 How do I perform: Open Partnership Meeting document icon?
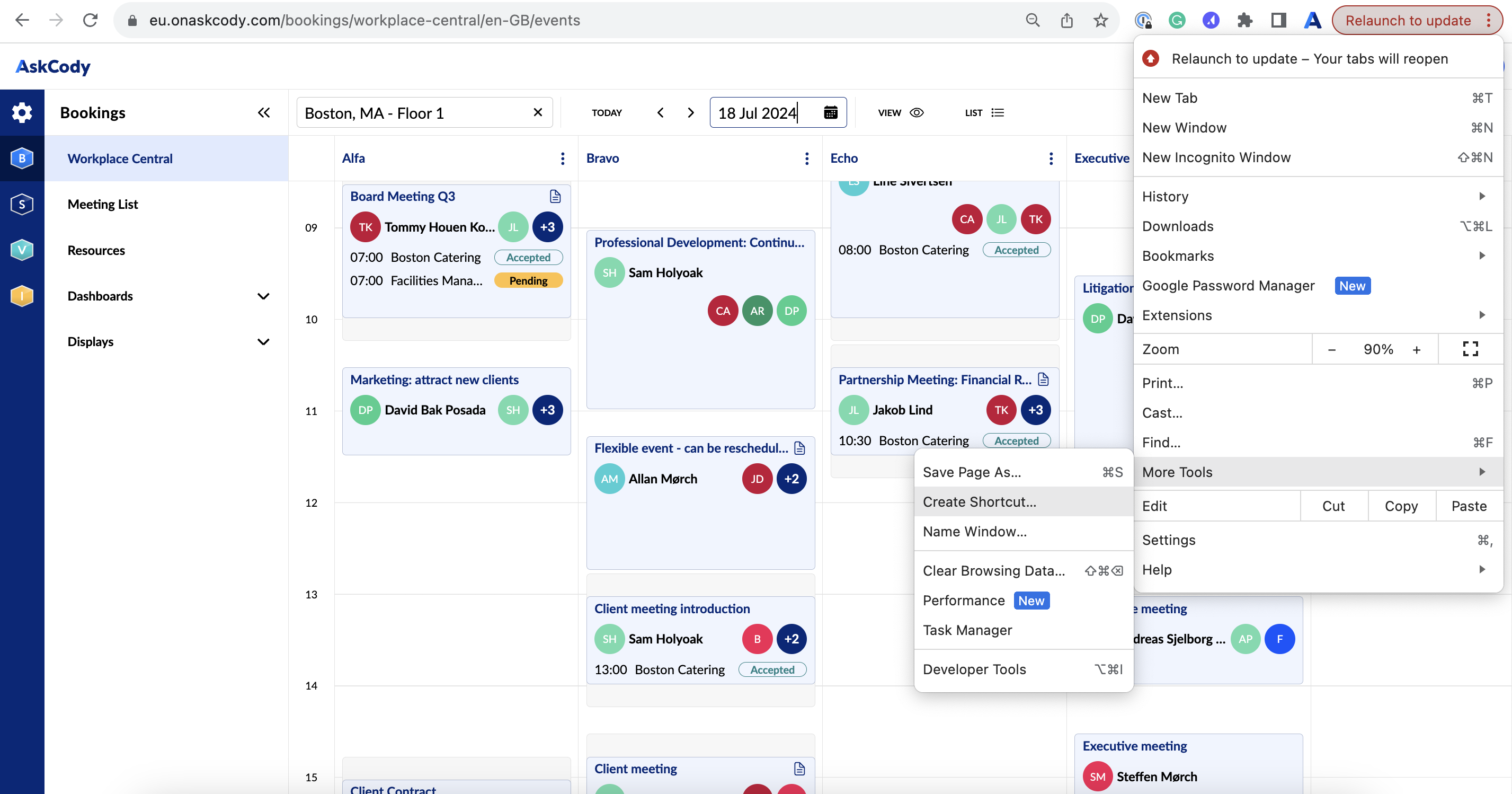point(1043,380)
